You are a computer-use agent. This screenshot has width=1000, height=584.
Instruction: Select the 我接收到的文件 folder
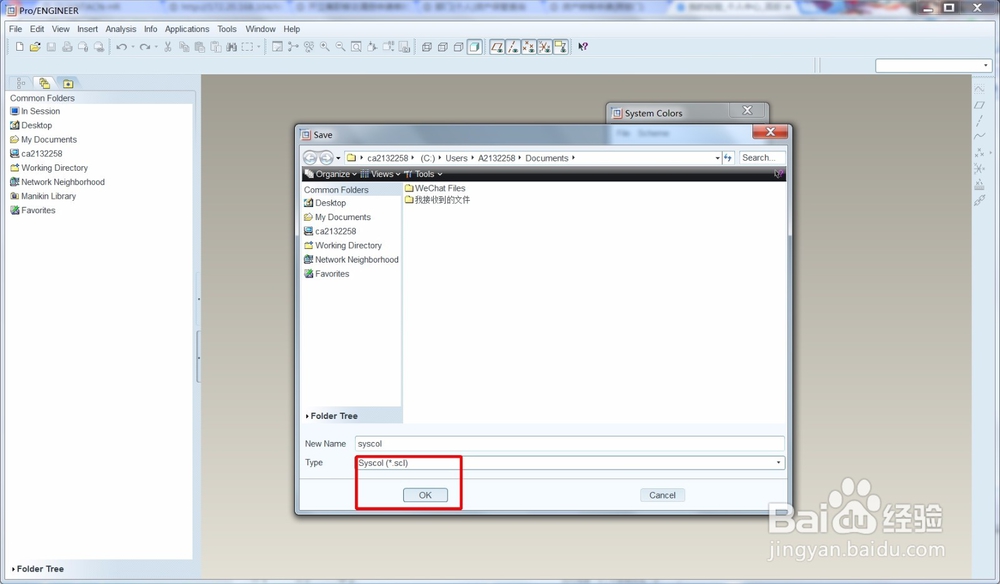pyautogui.click(x=437, y=200)
